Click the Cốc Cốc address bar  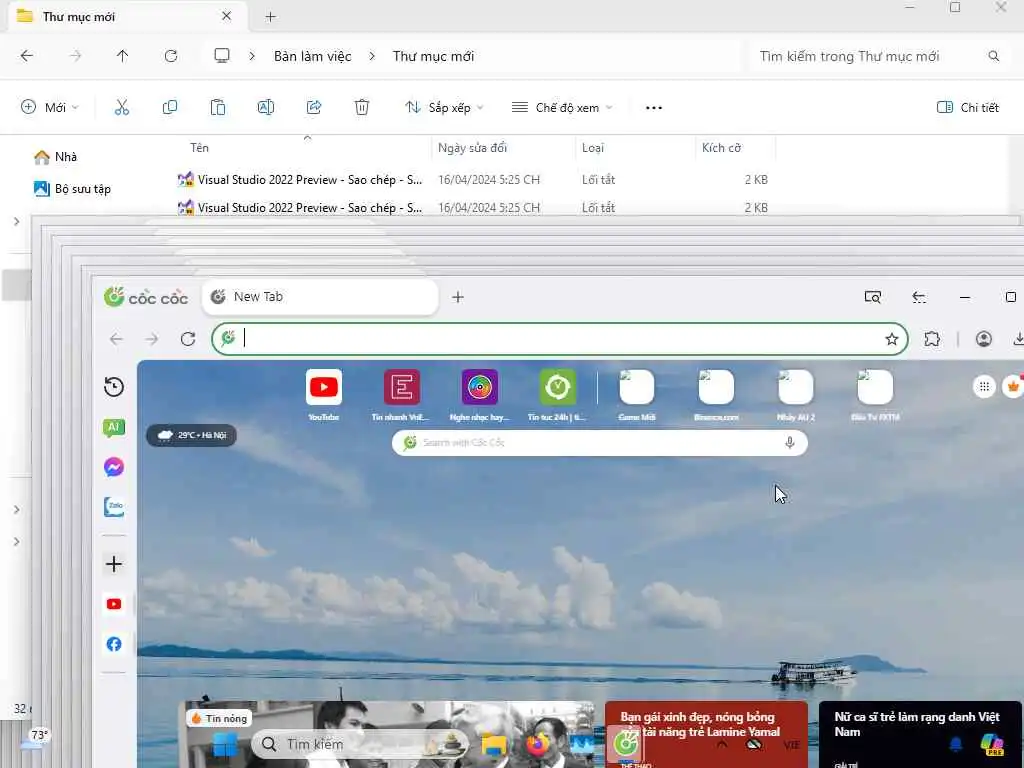[x=560, y=339]
